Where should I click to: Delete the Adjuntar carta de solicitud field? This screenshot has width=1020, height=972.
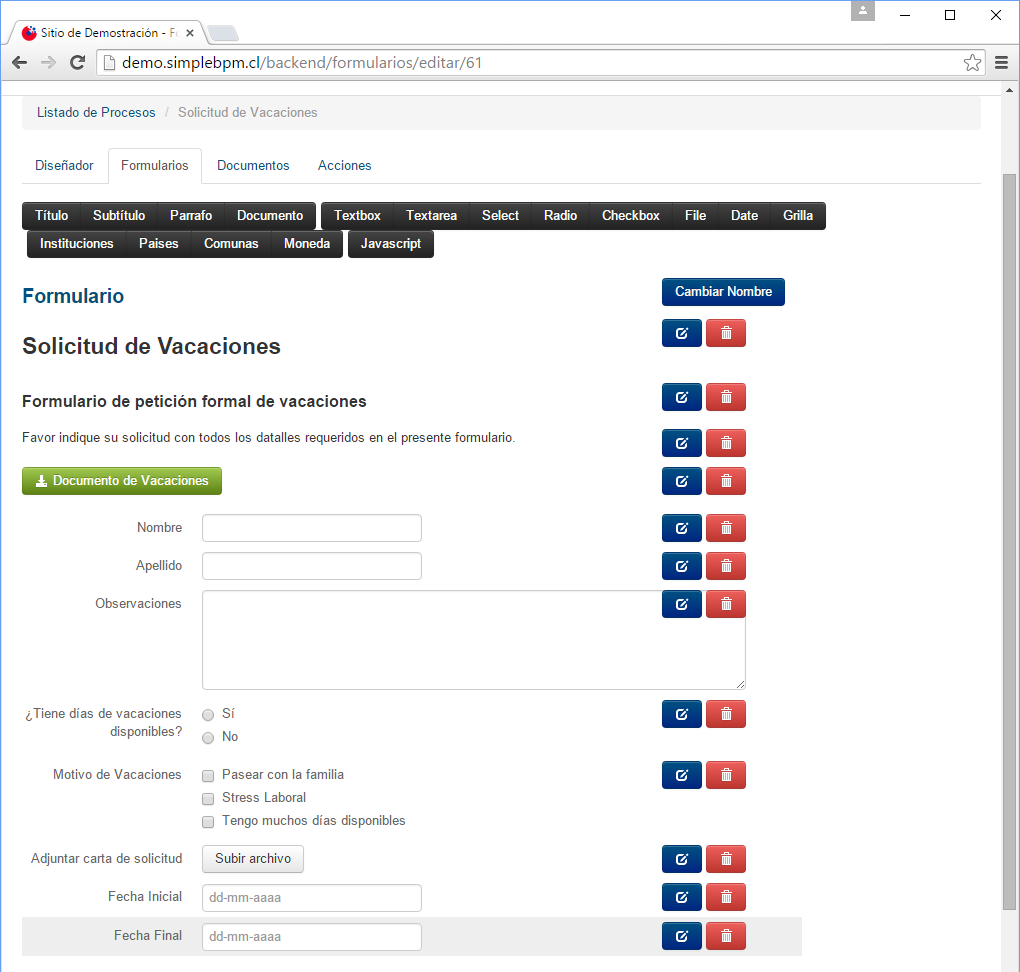tap(726, 859)
